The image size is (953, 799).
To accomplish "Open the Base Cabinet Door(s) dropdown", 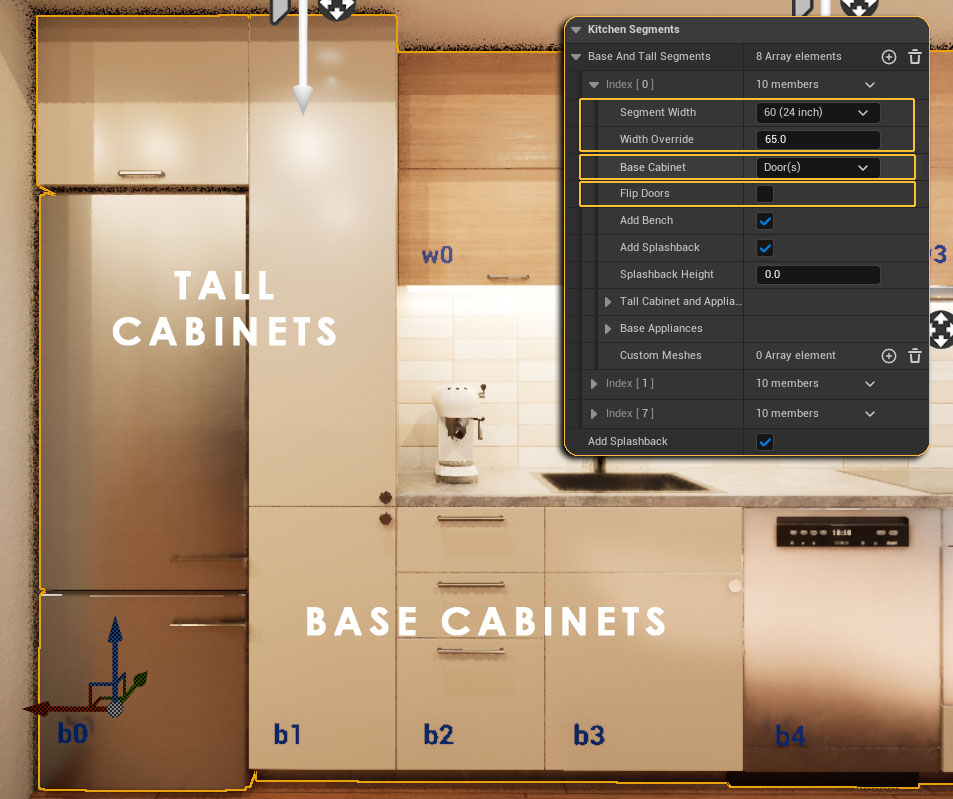I will 817,167.
